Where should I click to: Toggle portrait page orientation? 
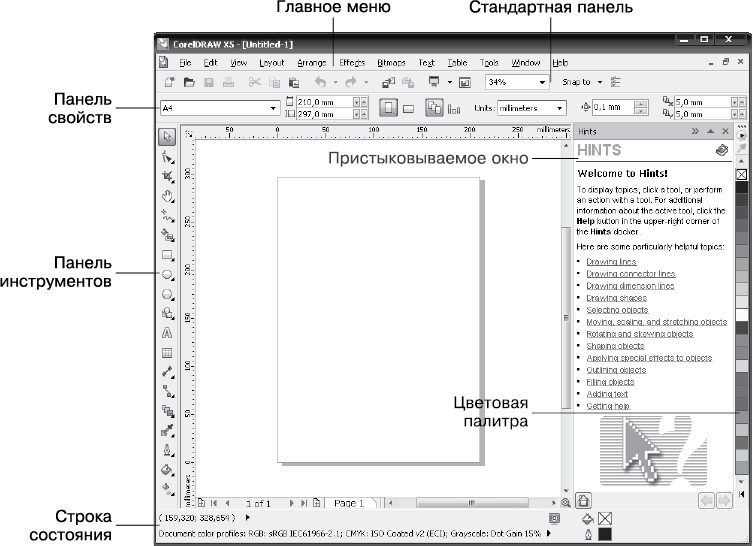[x=389, y=107]
